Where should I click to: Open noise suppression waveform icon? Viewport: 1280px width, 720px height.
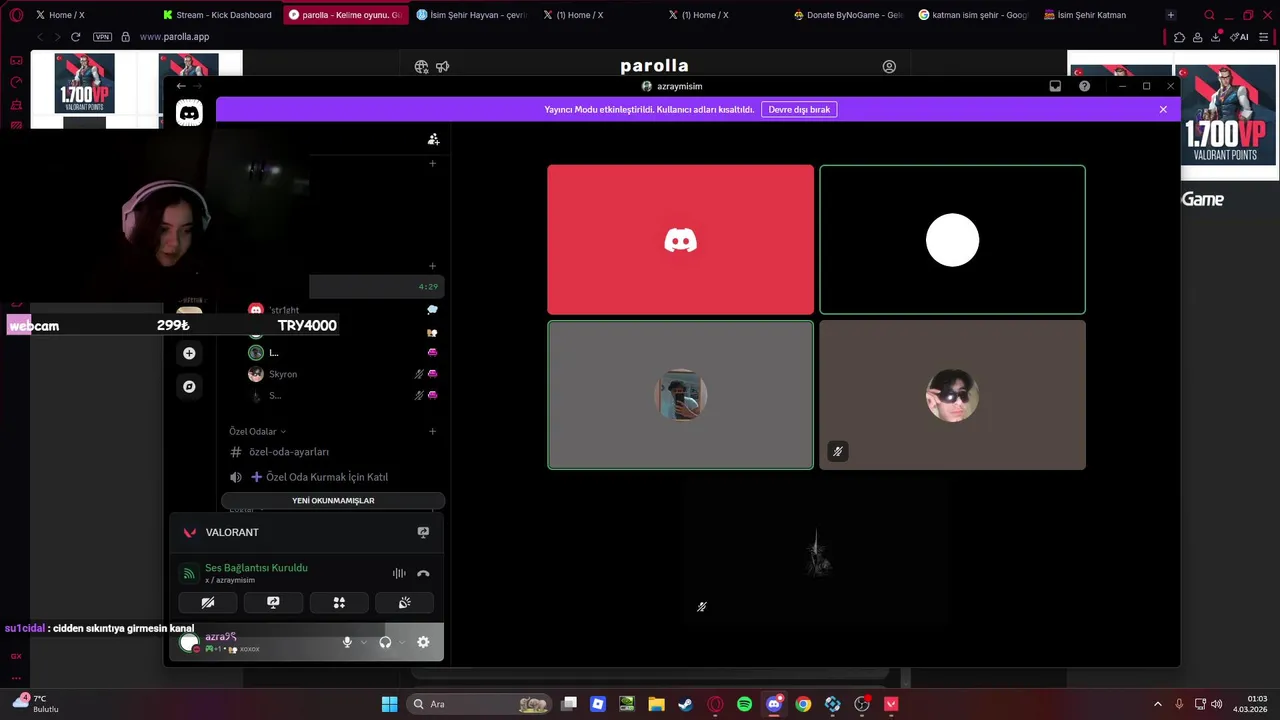click(399, 573)
